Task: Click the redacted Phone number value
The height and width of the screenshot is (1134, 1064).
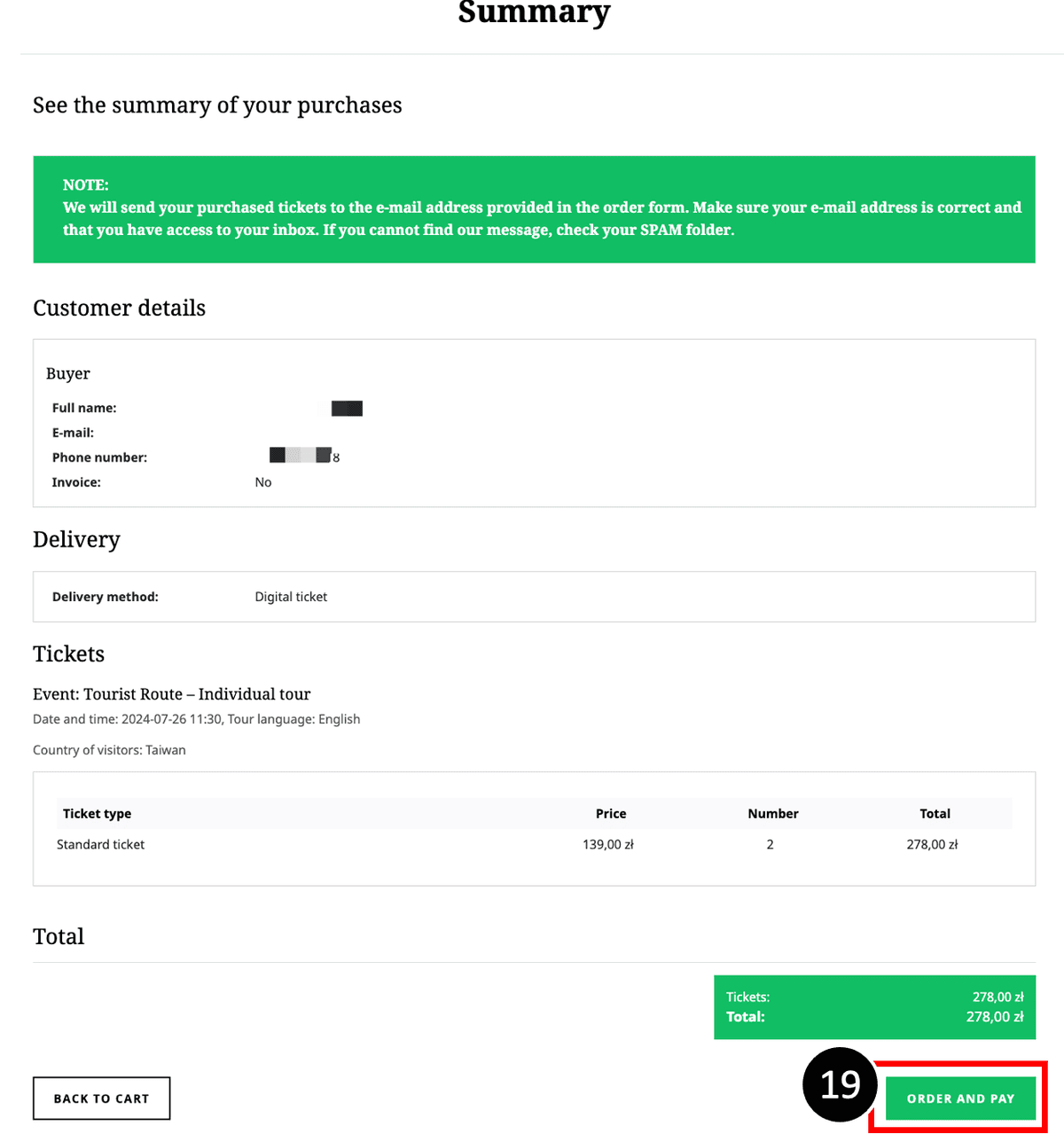Action: 304,456
